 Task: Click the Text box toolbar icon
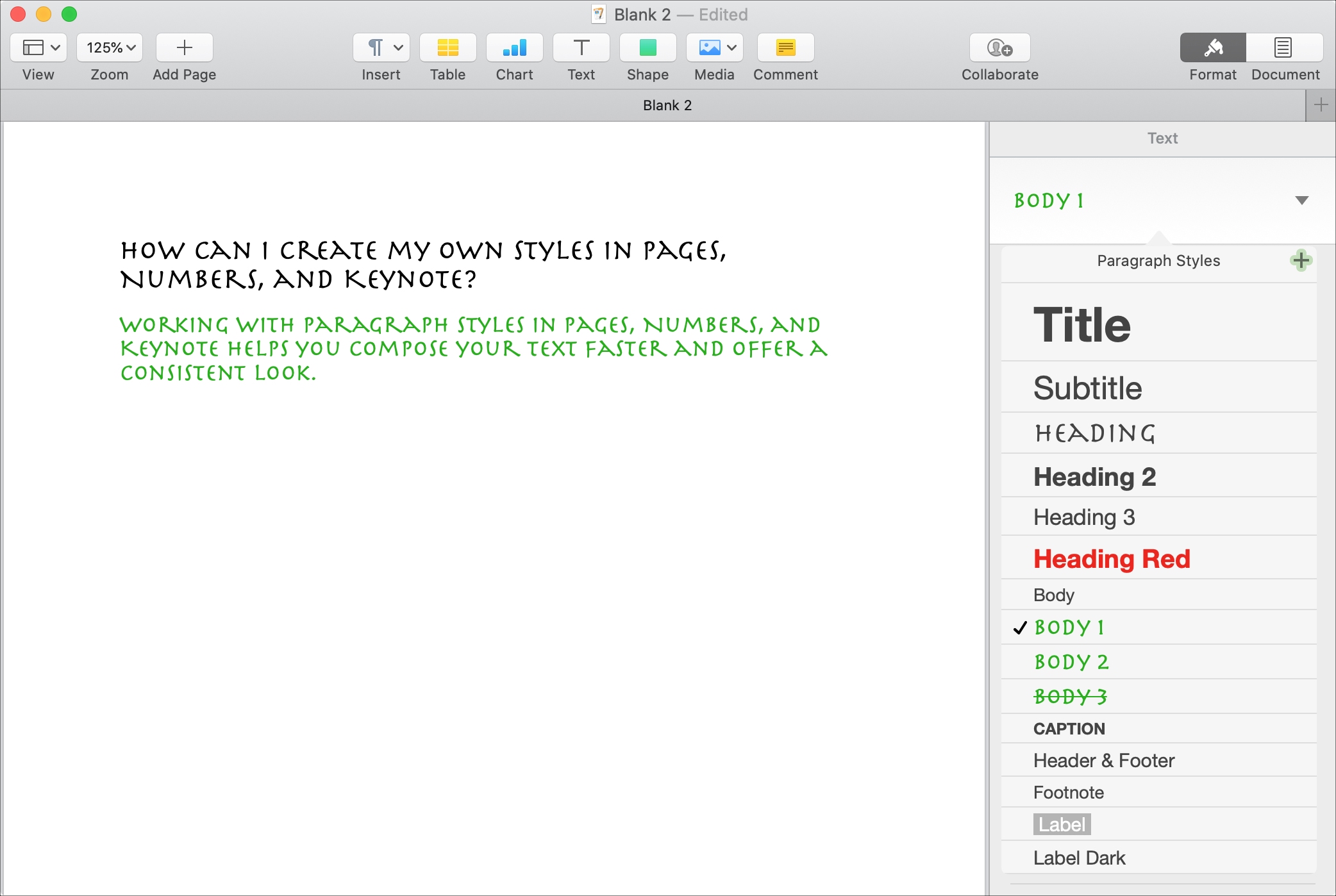[x=581, y=47]
